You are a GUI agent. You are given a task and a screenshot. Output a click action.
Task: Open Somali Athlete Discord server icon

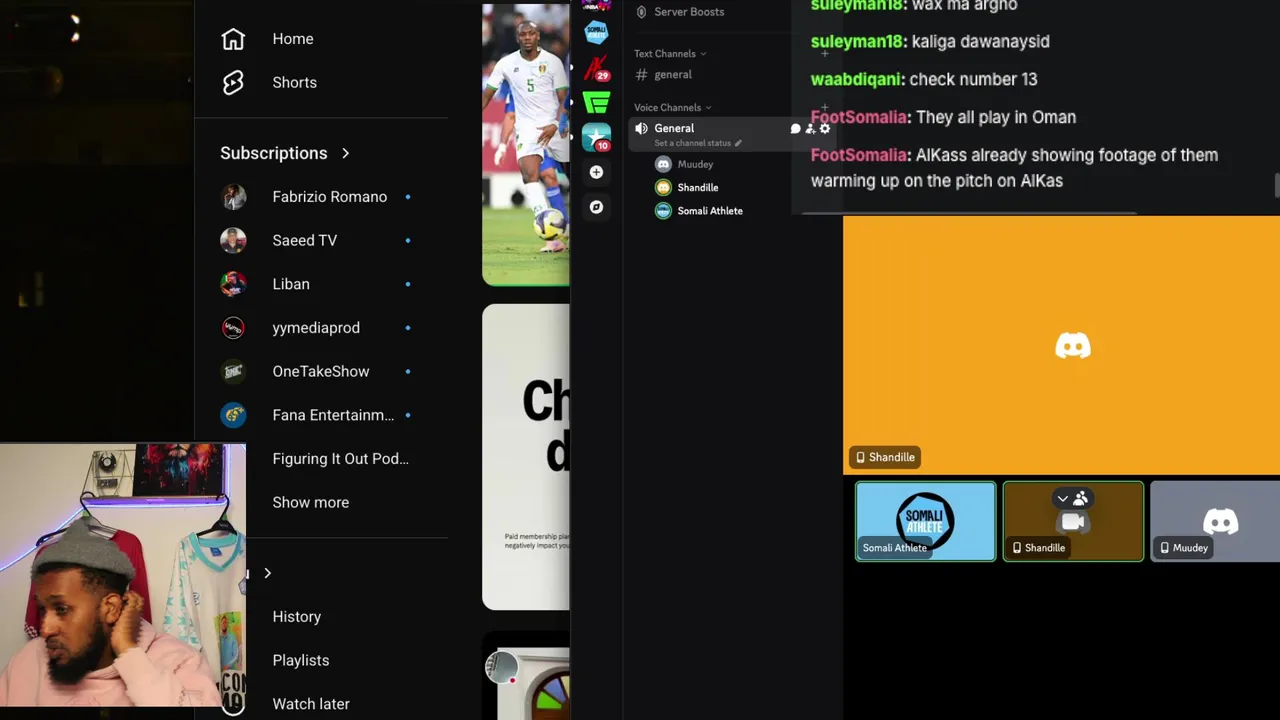596,33
